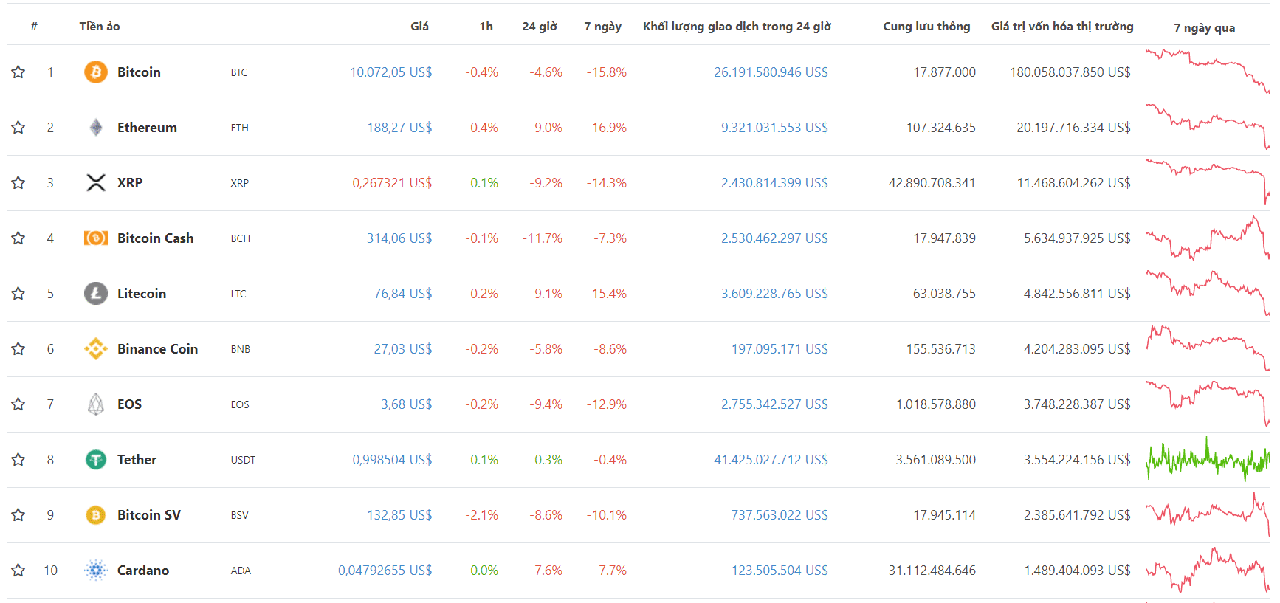
Task: Open Cardano's 7-day sparkline chart
Action: tap(1207, 570)
